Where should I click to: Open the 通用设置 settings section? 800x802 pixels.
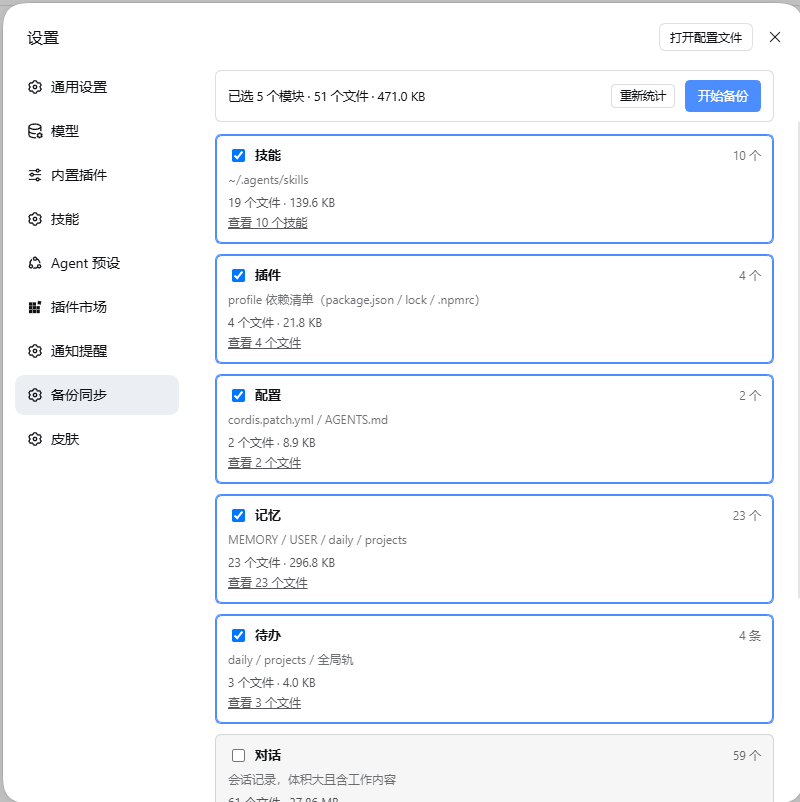tap(97, 87)
